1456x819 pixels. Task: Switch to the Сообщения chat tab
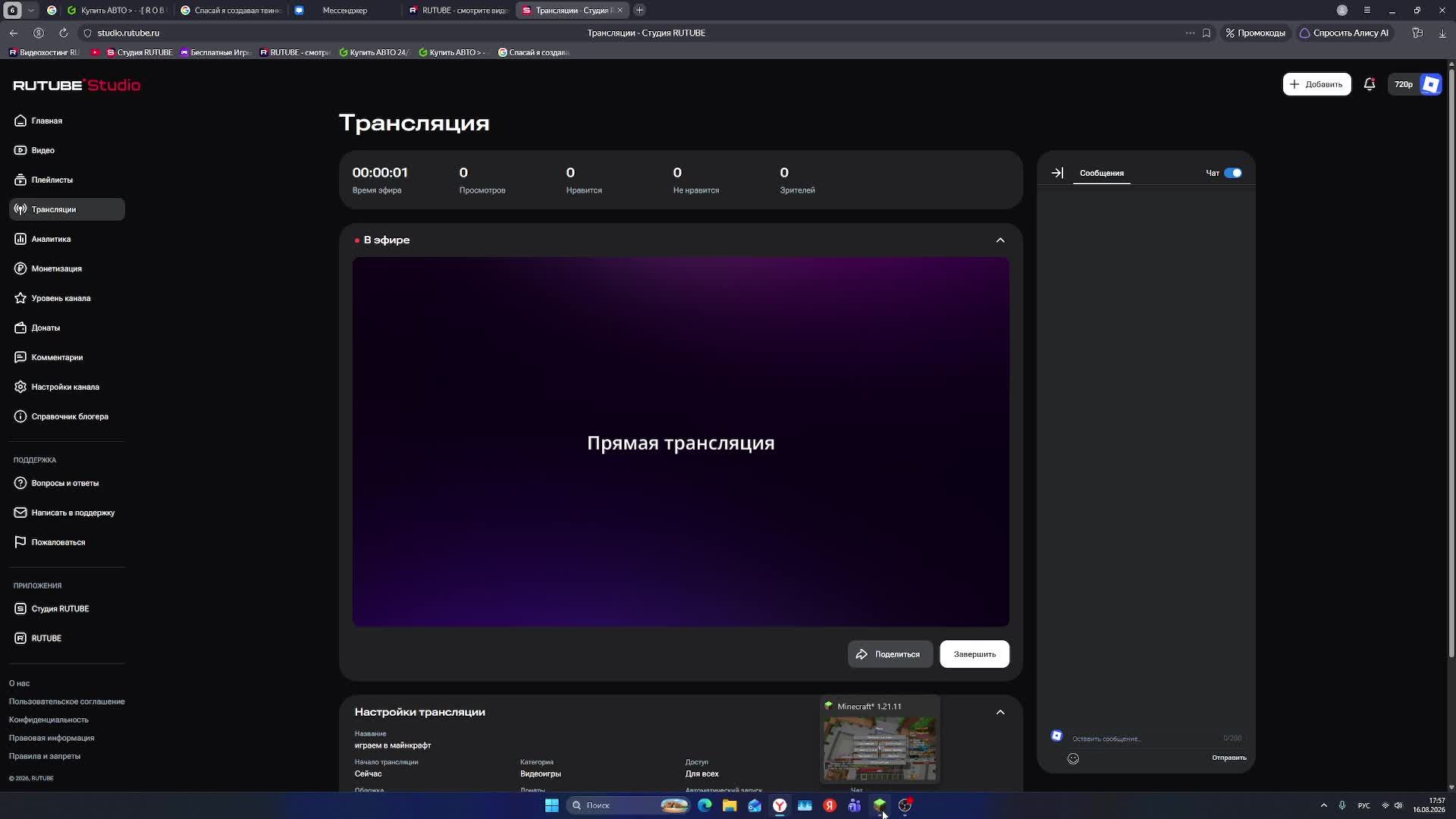[x=1102, y=173]
